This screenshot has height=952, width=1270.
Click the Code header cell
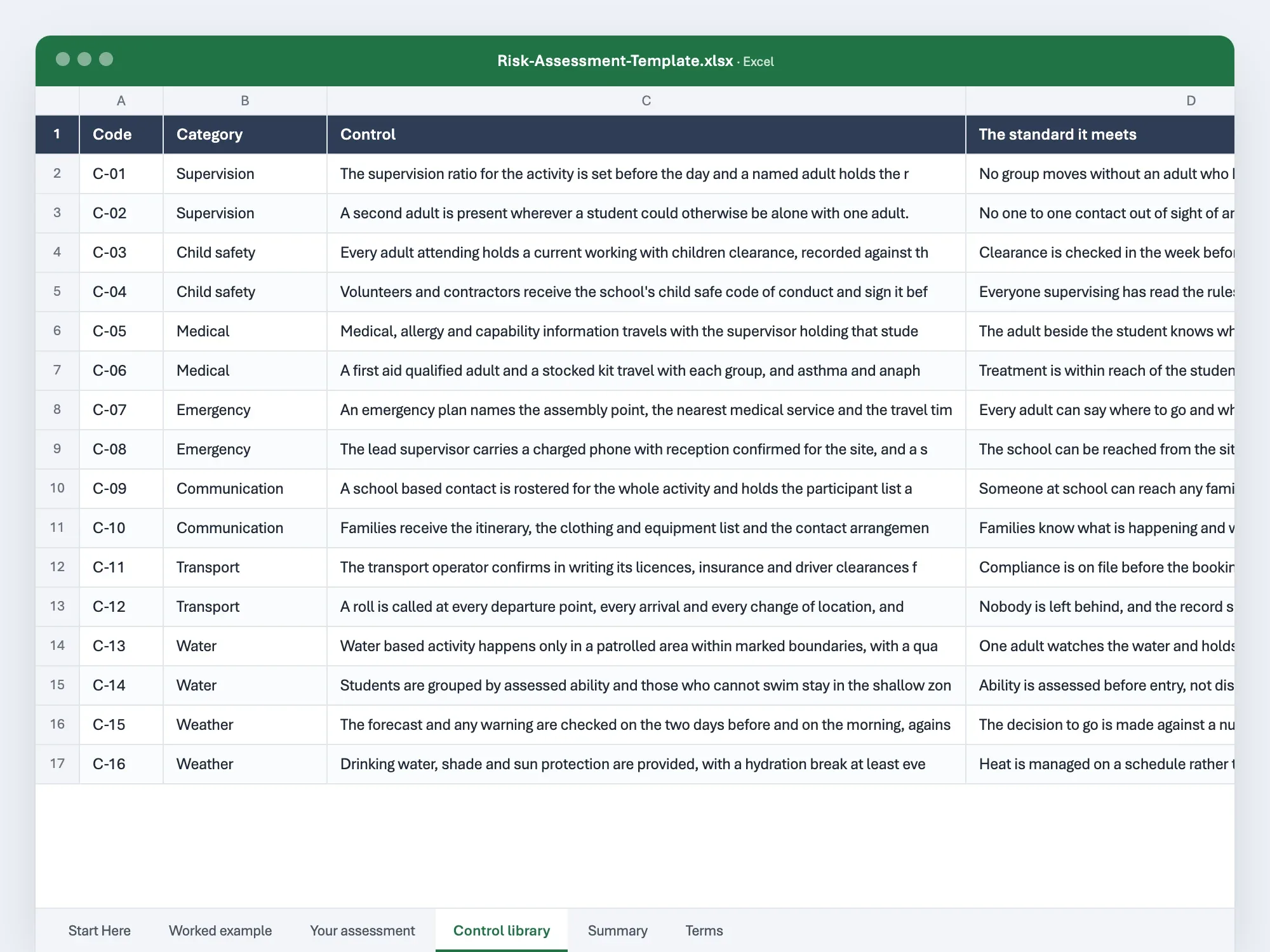[121, 134]
